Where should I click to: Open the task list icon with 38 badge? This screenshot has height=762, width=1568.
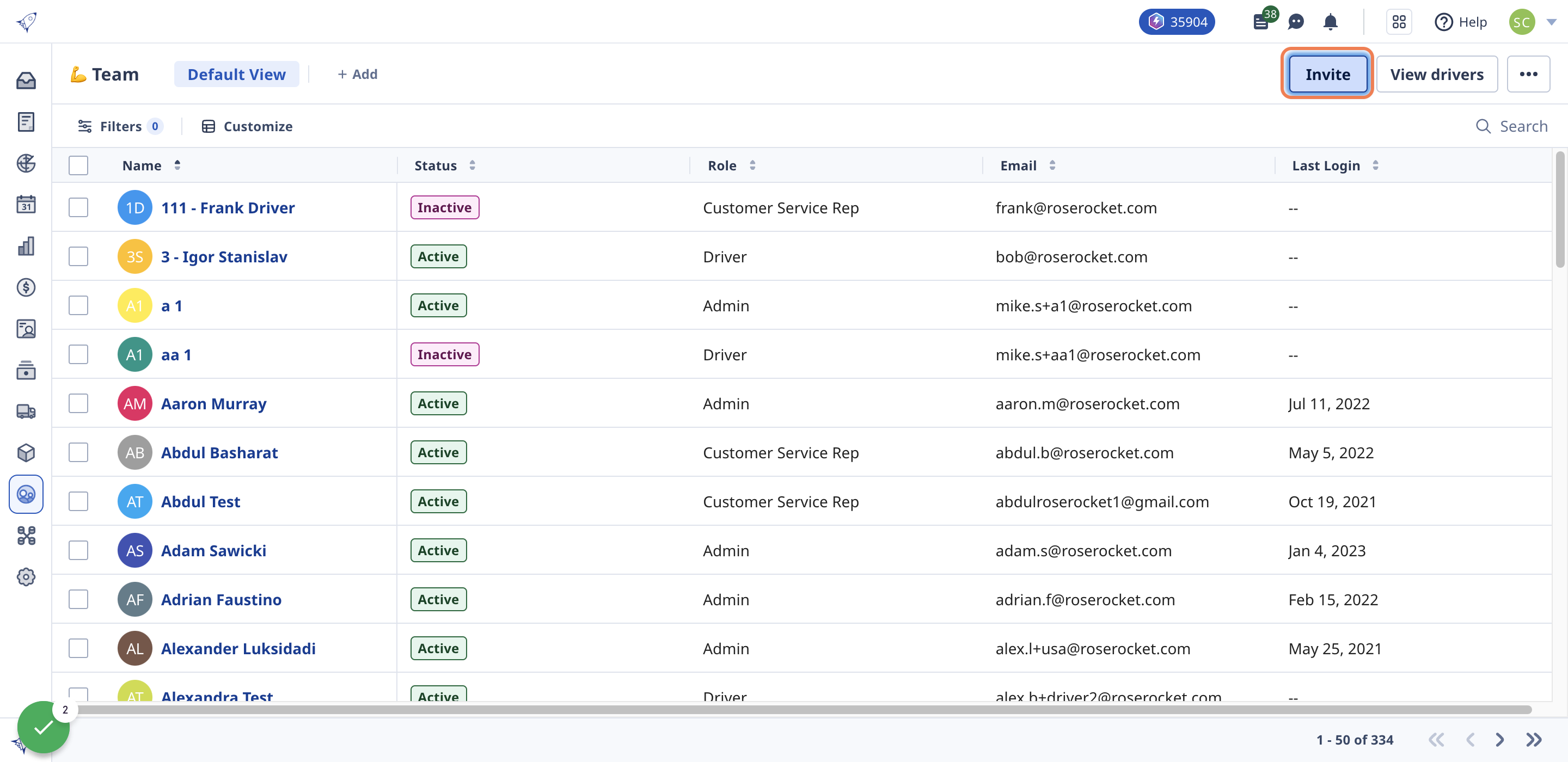[x=1261, y=22]
